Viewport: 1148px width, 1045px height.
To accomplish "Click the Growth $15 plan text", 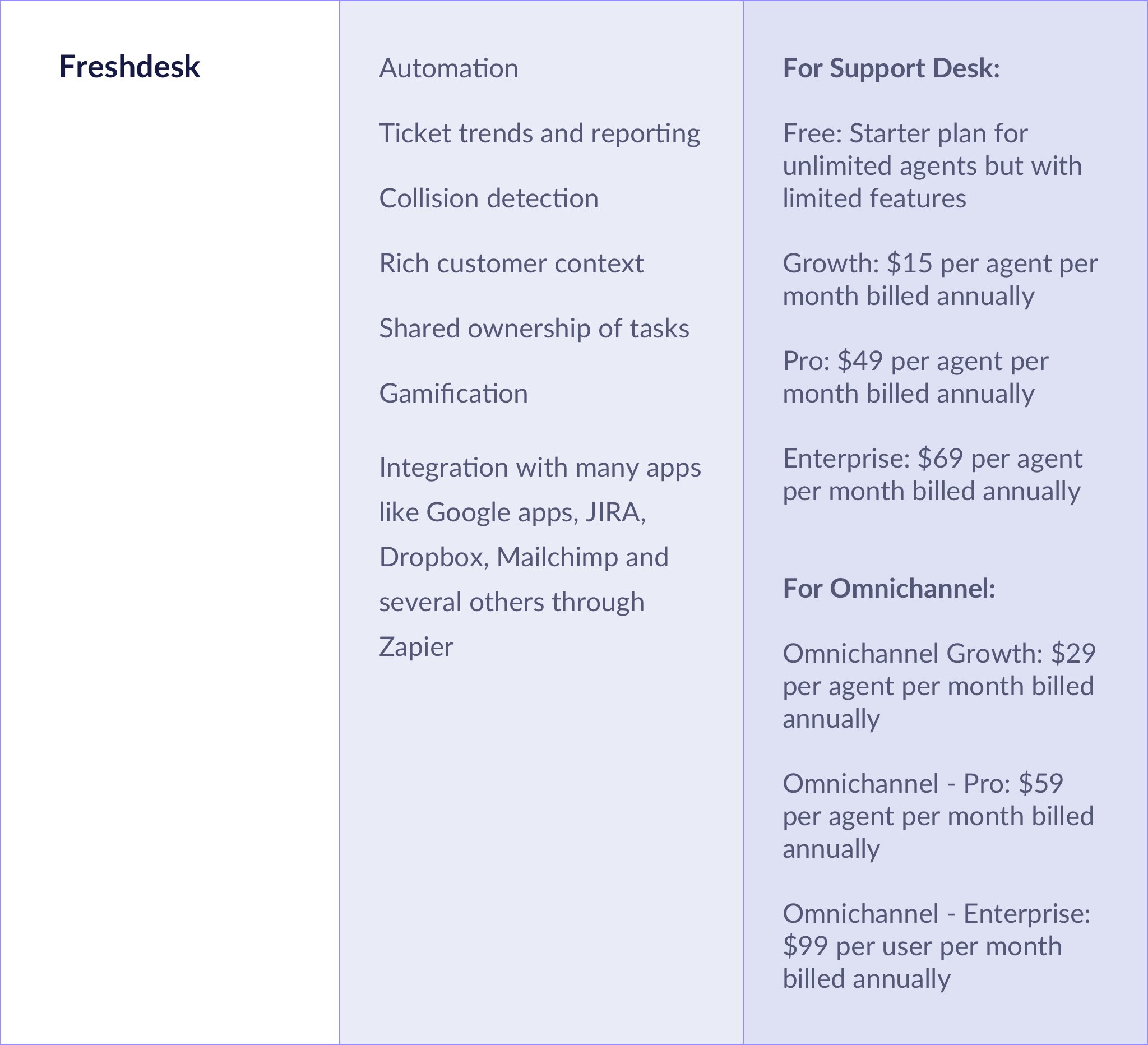I will pyautogui.click(x=939, y=280).
